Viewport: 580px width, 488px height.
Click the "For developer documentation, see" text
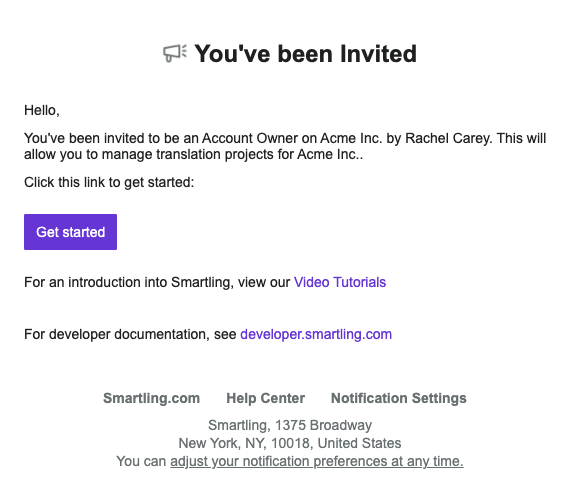130,334
